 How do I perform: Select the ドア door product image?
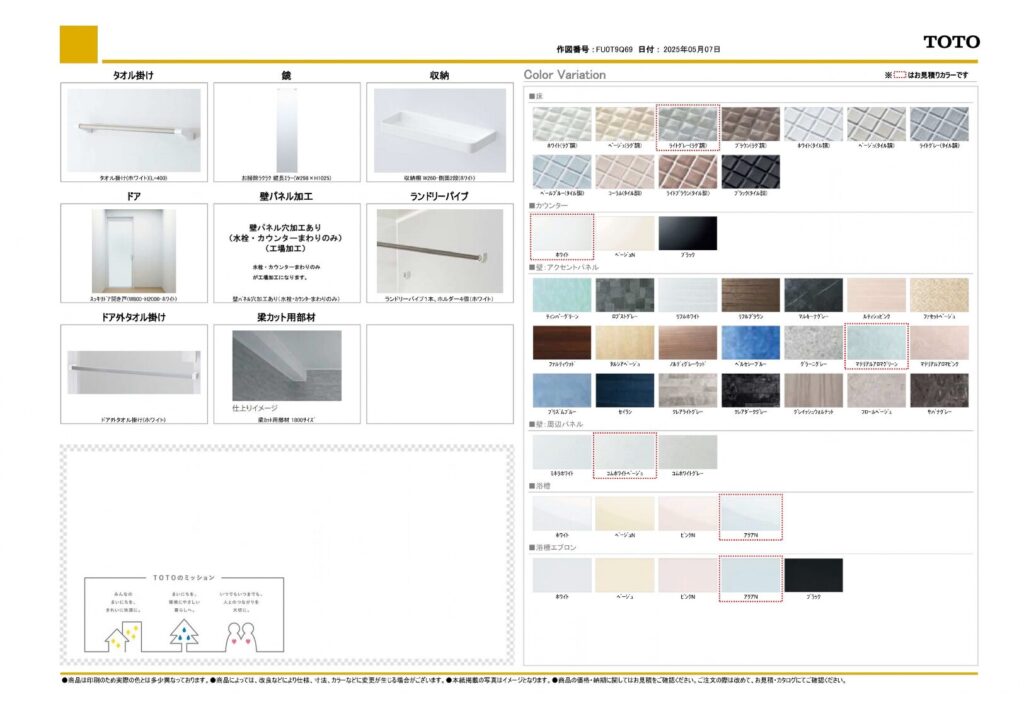tap(134, 250)
